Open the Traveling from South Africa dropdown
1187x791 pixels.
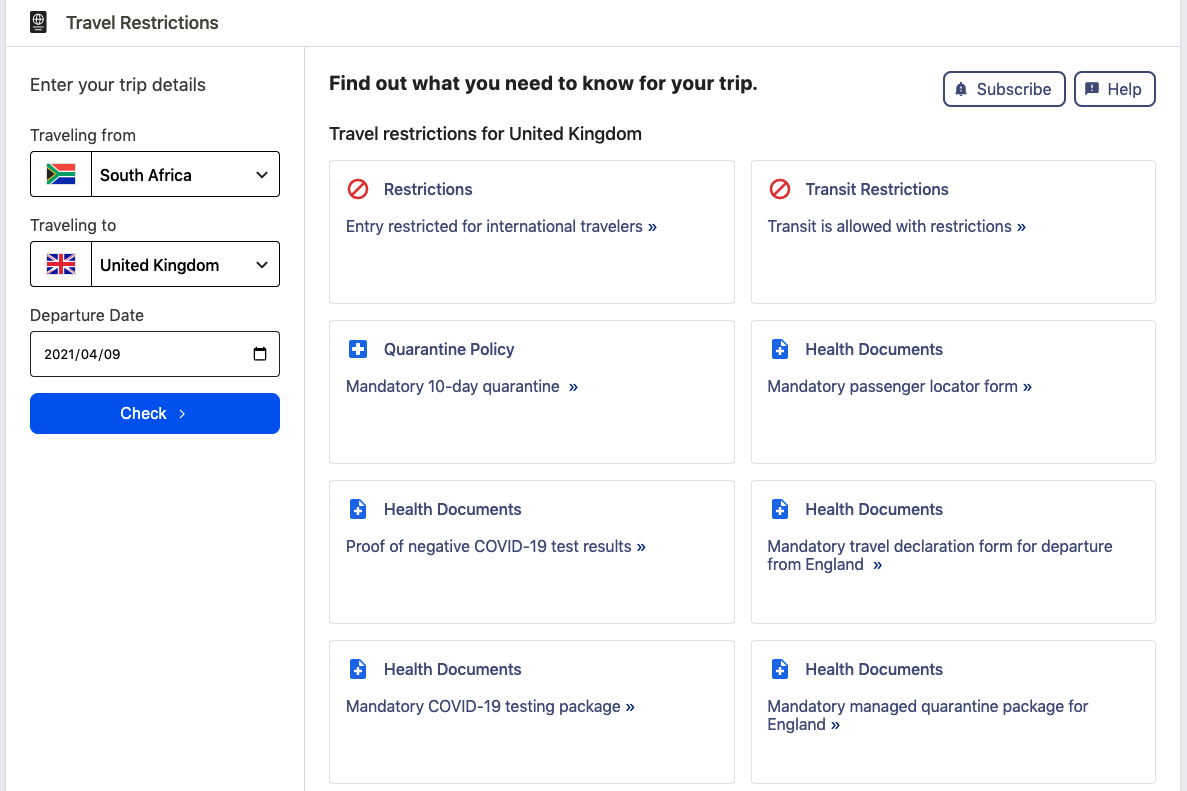[154, 174]
